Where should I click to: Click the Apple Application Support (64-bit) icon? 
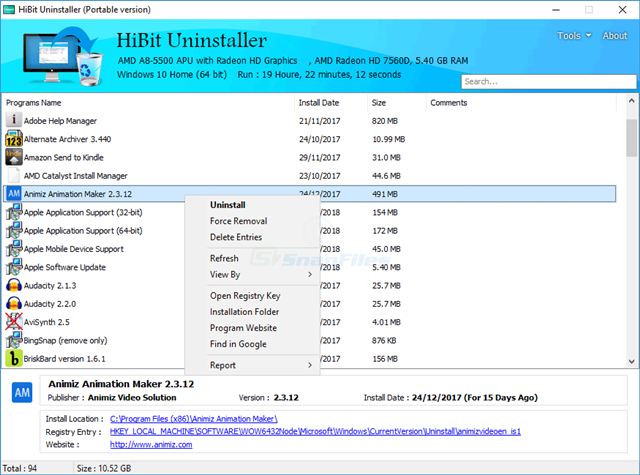[13, 230]
